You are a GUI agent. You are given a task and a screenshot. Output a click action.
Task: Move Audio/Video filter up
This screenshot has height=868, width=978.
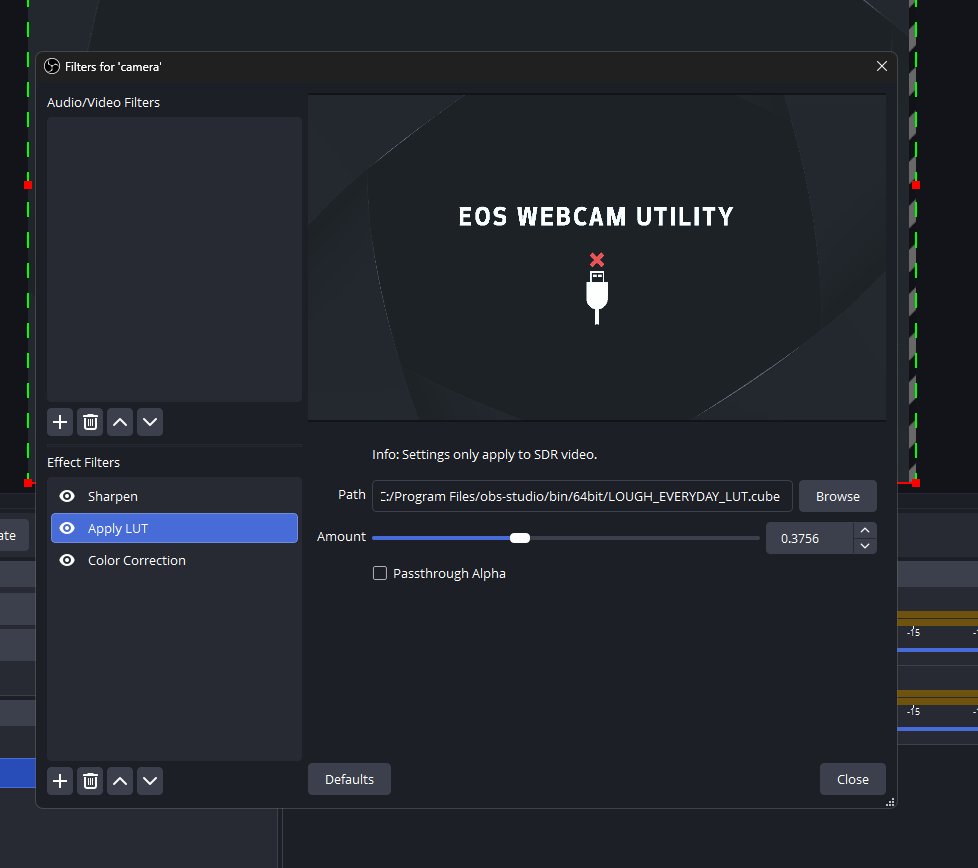coord(120,422)
